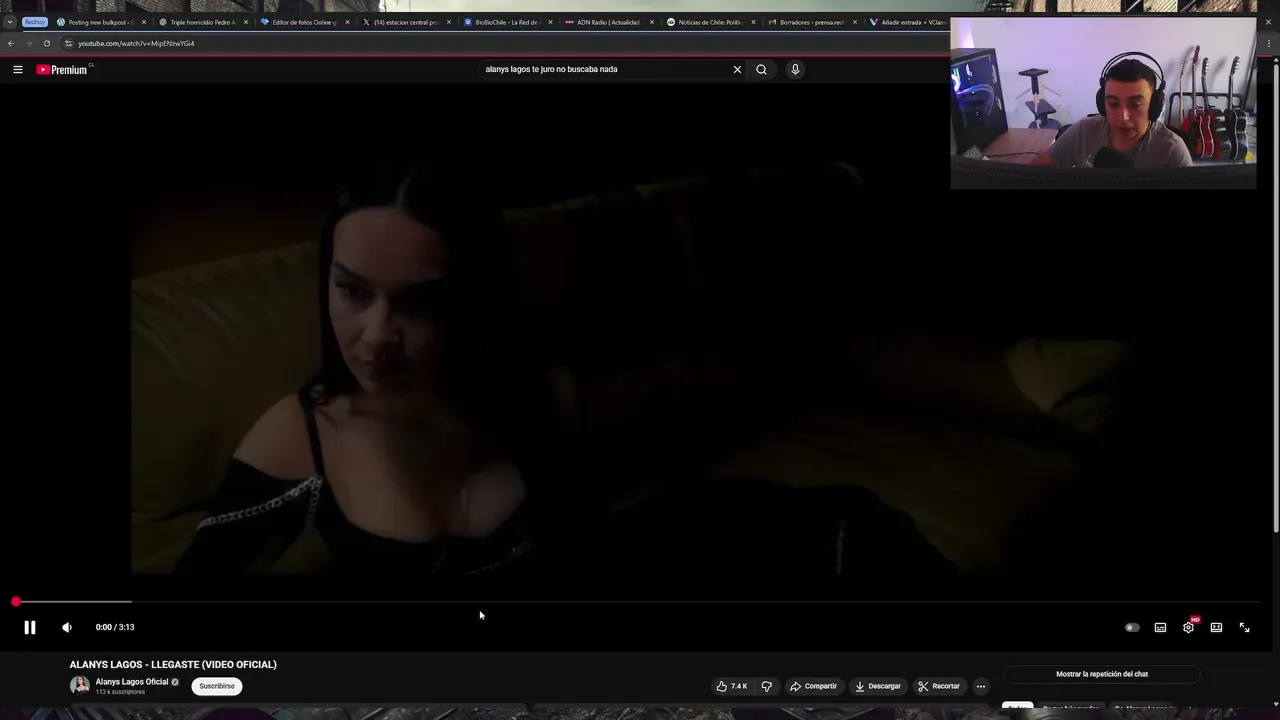Click the Recortar clip button
Screen dimensions: 1280x720
[x=939, y=686]
